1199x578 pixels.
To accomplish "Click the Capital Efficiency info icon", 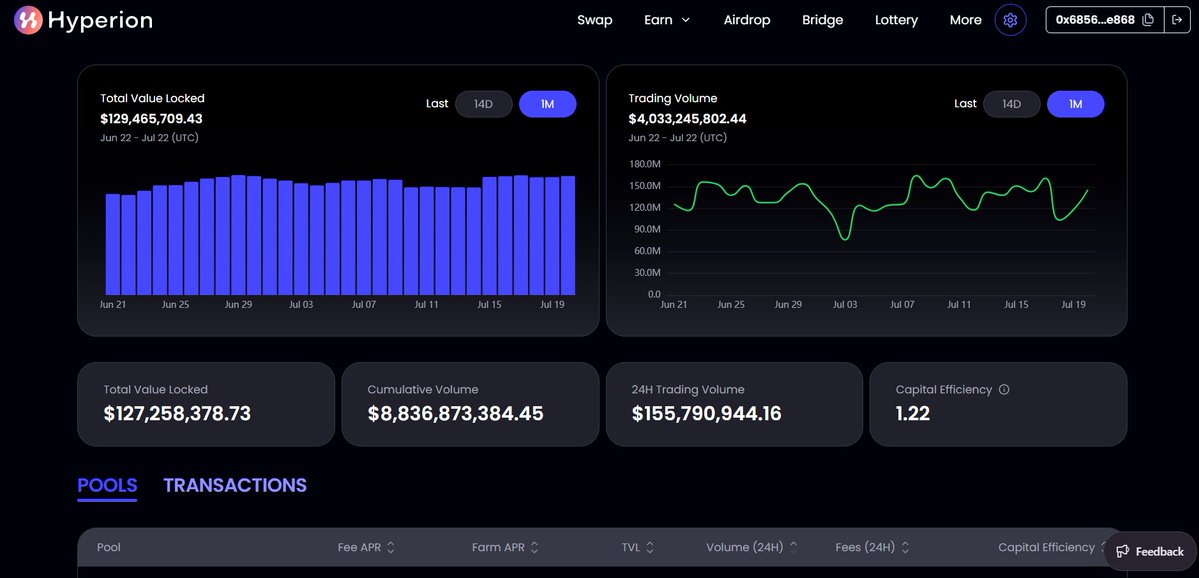I will pos(1004,389).
